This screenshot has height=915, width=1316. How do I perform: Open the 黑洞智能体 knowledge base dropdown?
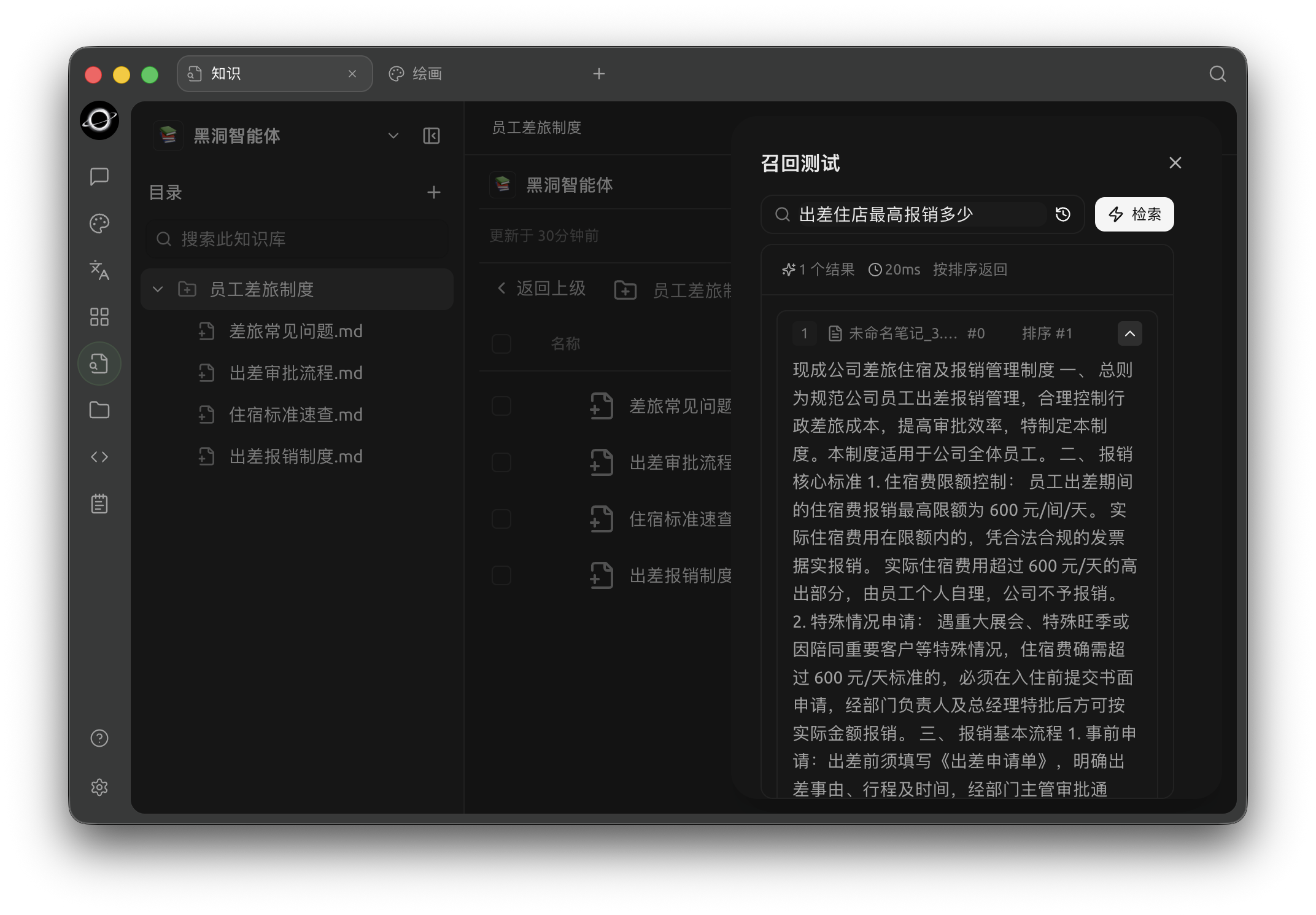click(x=393, y=136)
